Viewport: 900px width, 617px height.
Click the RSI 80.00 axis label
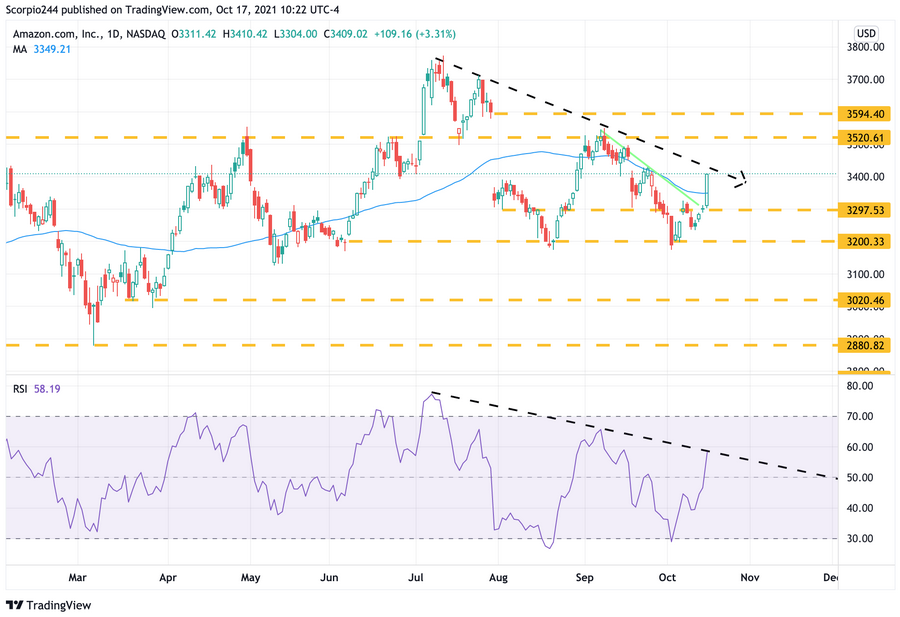860,386
